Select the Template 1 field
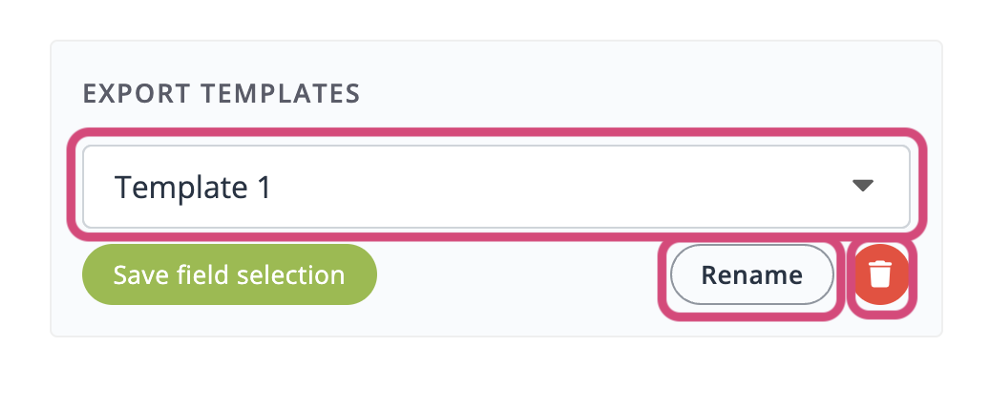998x404 pixels. [x=496, y=187]
